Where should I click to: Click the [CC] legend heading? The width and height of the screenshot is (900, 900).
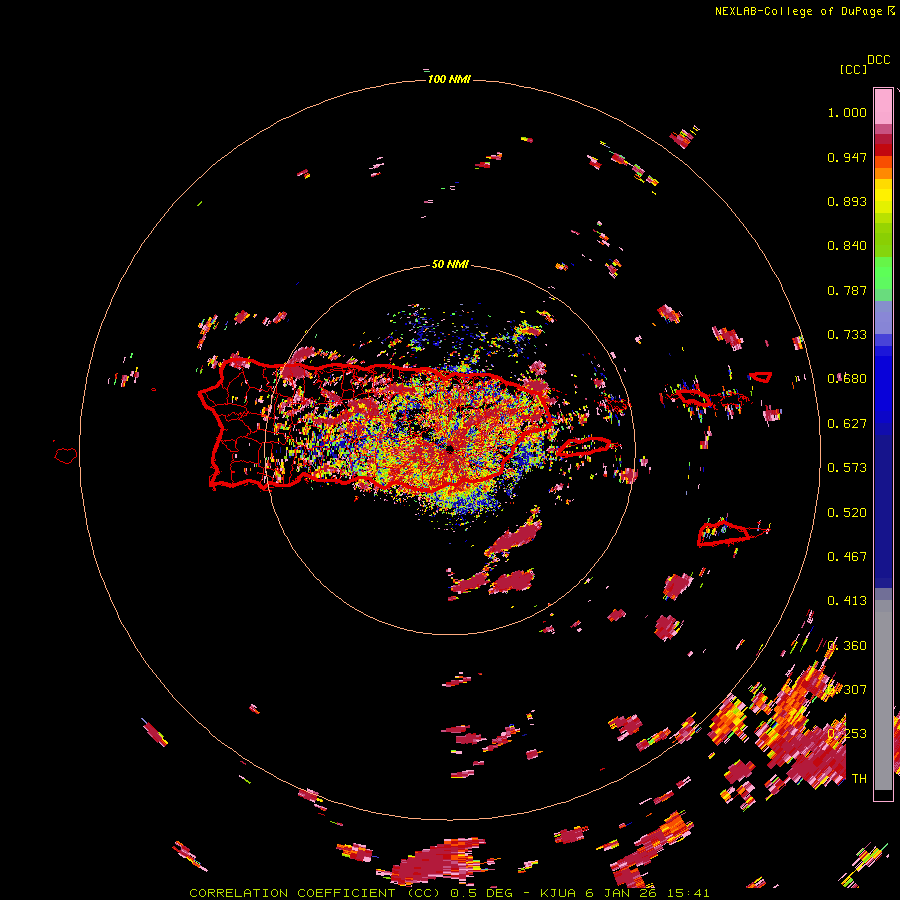(x=853, y=69)
